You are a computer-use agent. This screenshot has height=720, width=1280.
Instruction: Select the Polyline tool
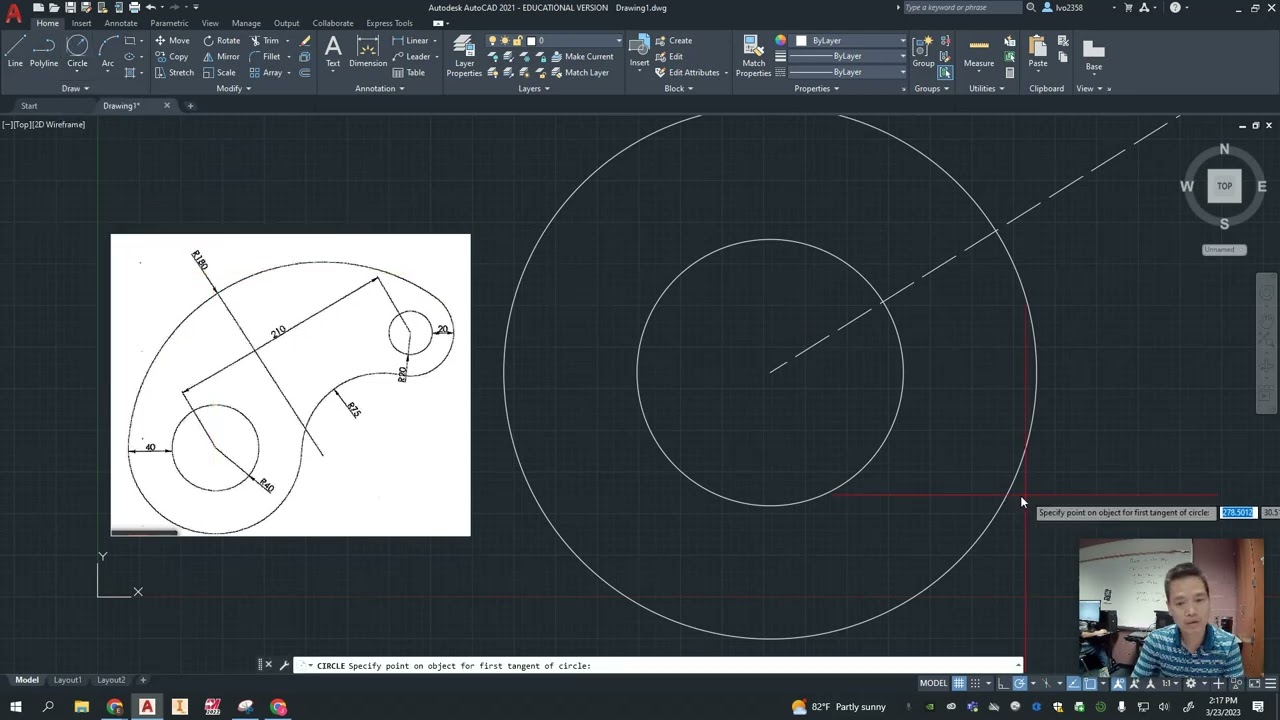pos(44,52)
